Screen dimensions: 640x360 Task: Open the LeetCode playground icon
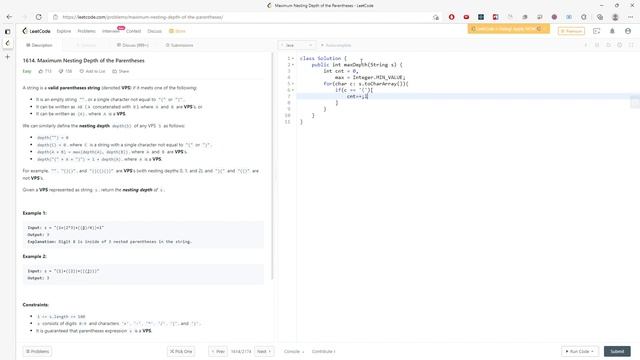[596, 31]
